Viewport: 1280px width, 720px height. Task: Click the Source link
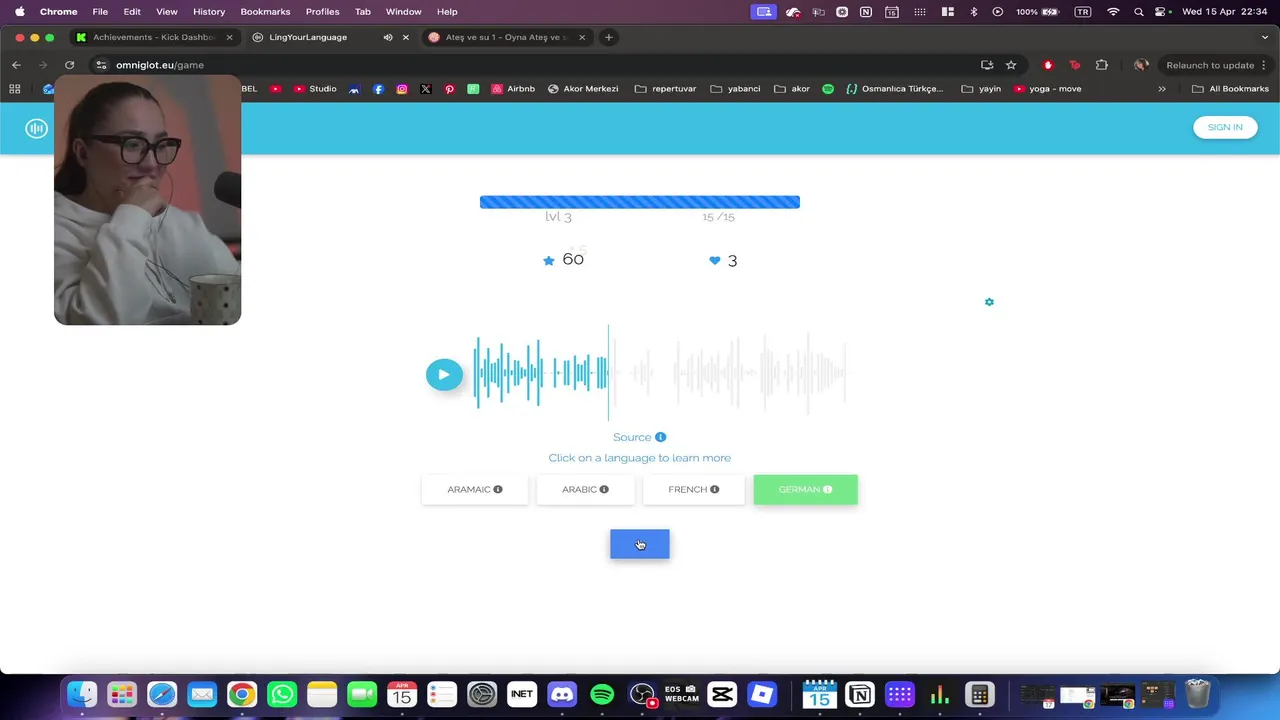[632, 437]
